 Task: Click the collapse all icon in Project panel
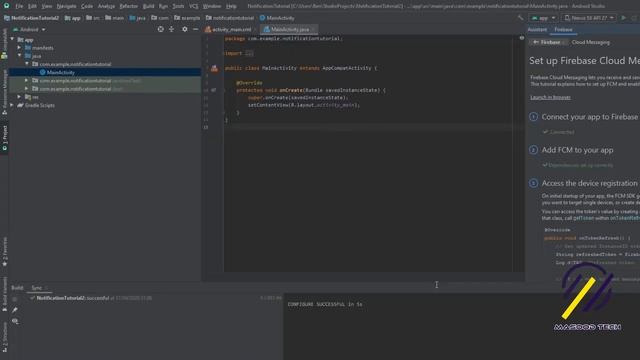point(171,29)
